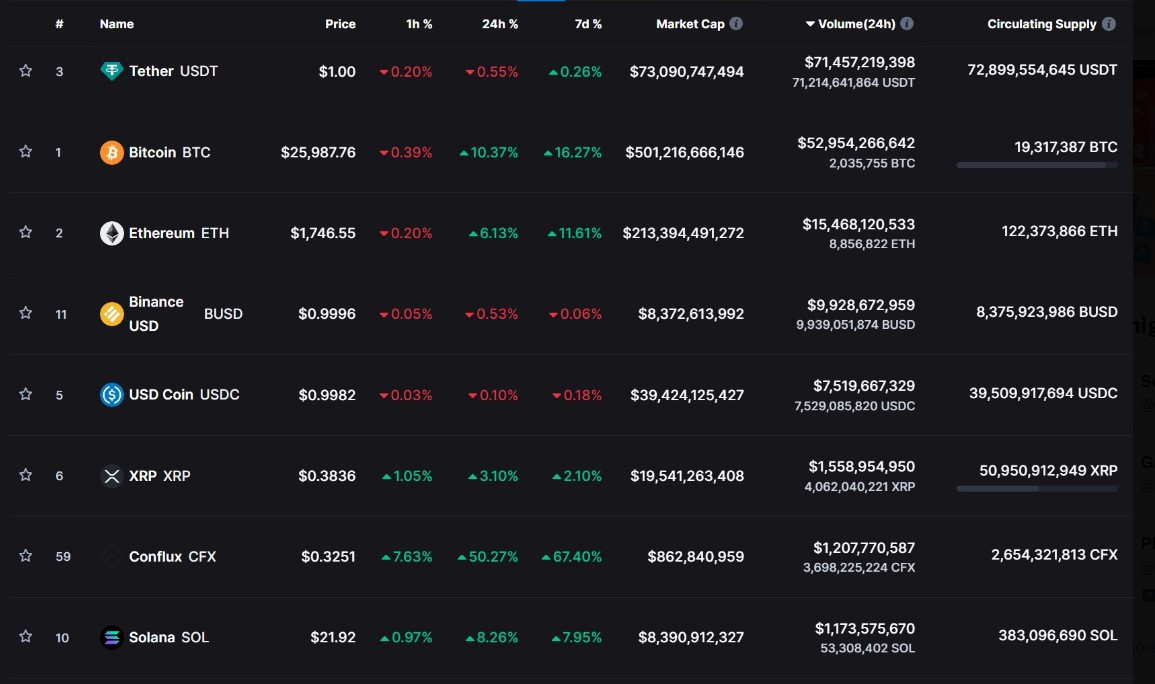Click the Ethereum diamond logo icon

click(111, 233)
